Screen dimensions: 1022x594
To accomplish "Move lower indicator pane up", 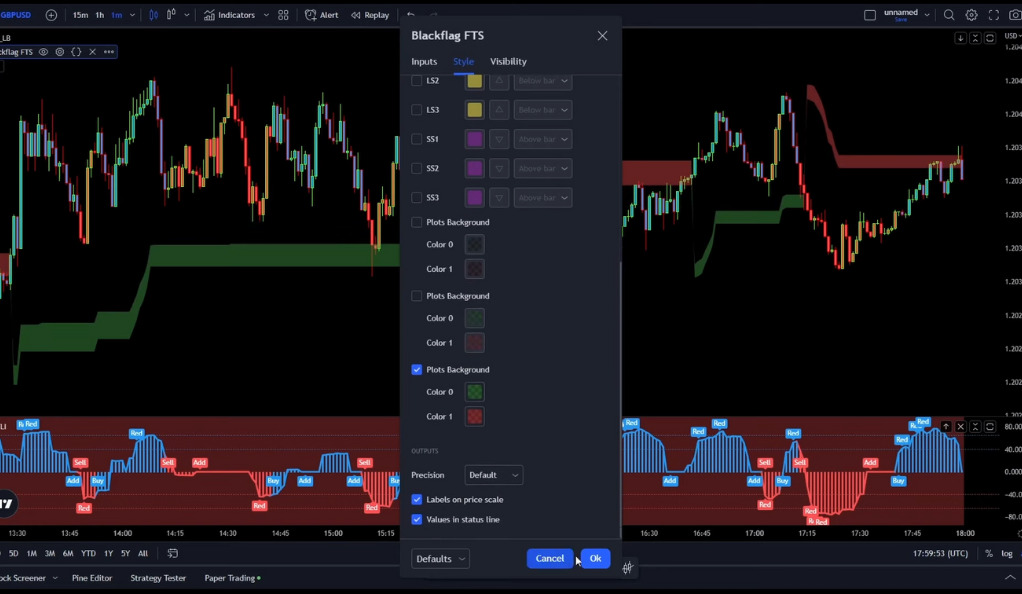I will [x=946, y=426].
